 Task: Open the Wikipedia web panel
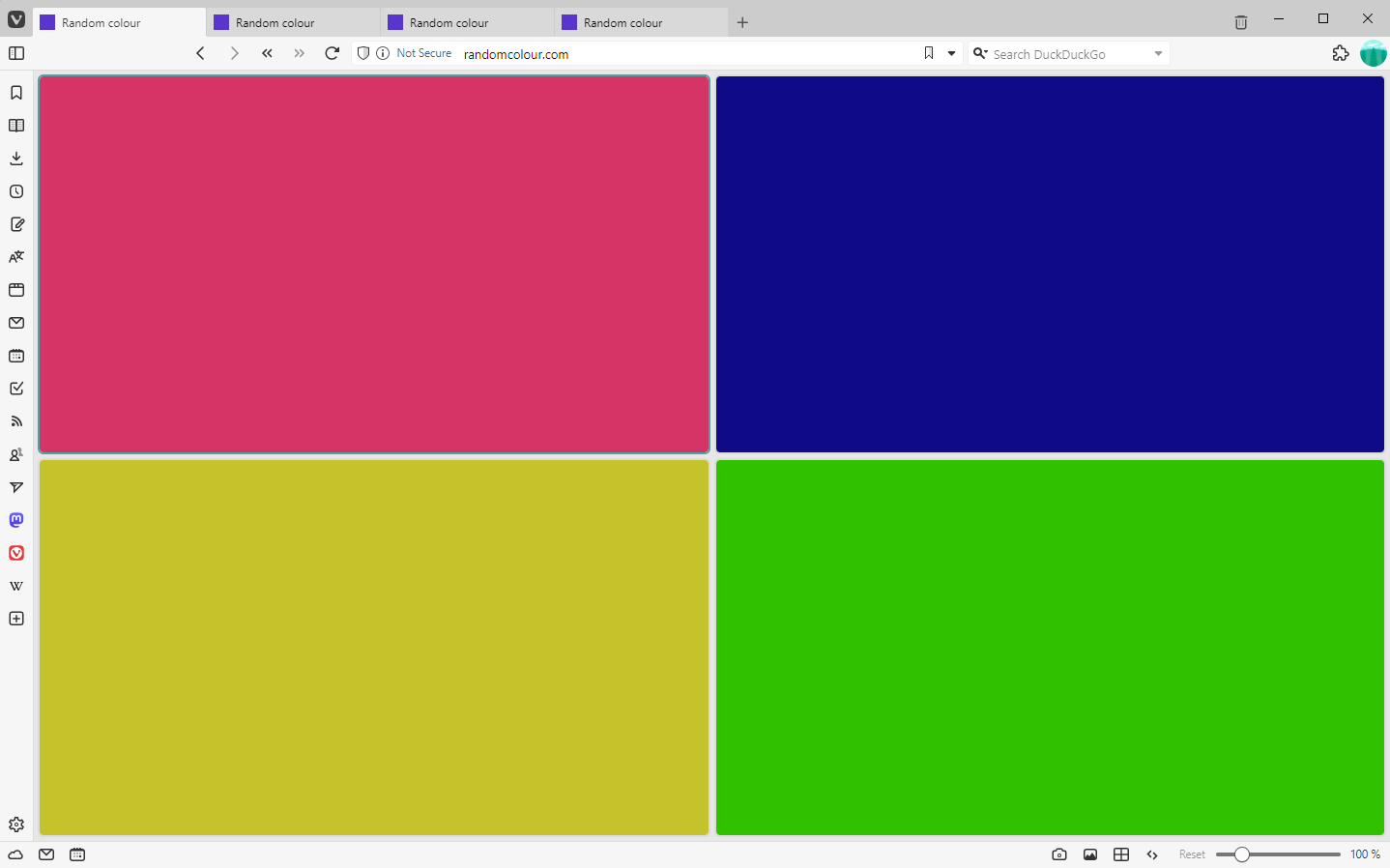(16, 586)
